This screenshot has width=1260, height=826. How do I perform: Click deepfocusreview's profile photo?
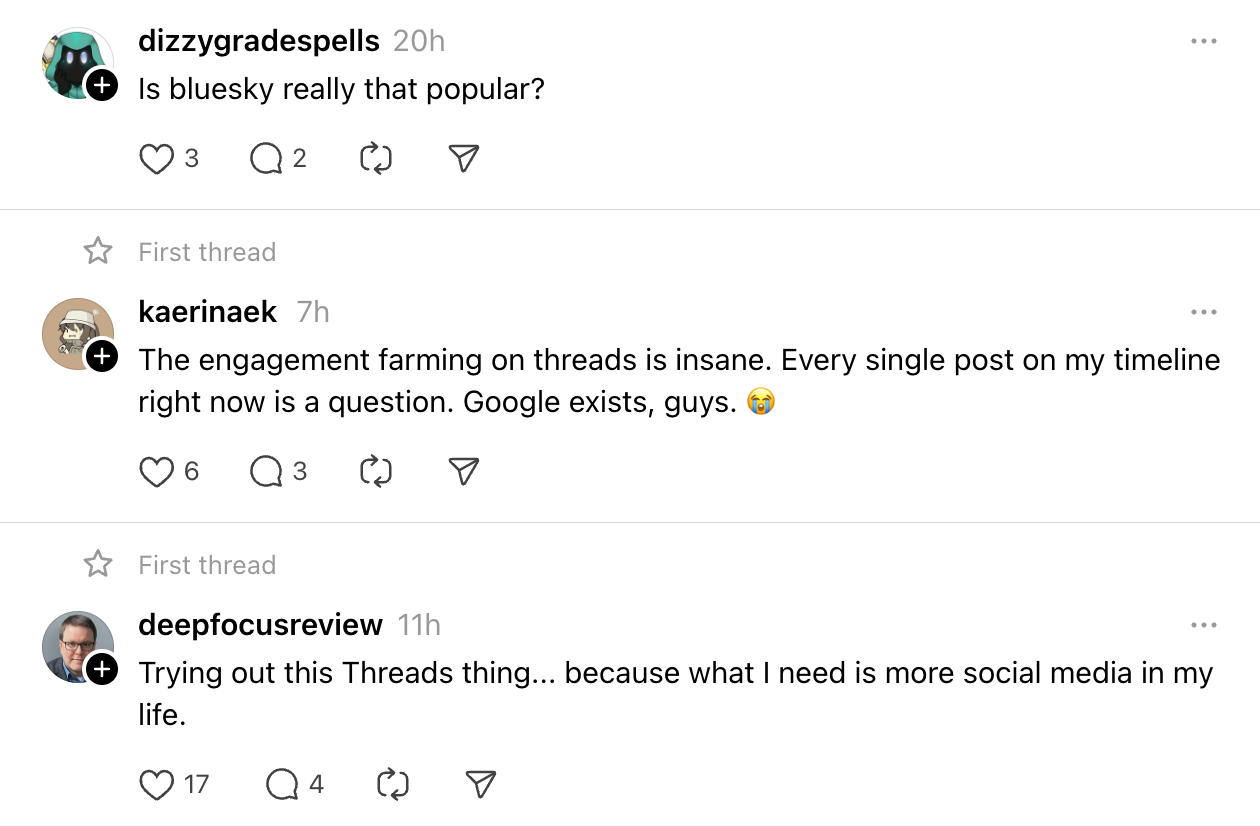point(75,645)
